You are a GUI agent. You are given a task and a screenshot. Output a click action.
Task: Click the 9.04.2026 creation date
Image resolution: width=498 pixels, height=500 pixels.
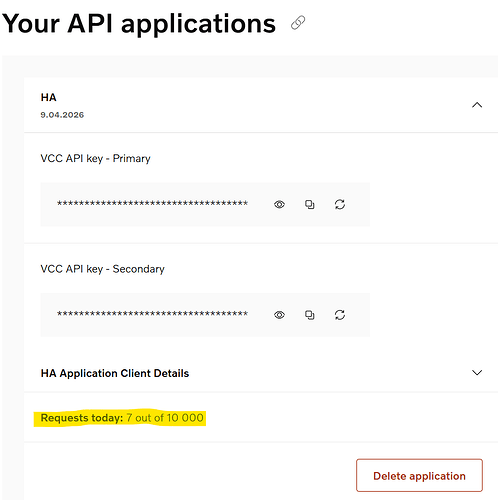point(62,115)
